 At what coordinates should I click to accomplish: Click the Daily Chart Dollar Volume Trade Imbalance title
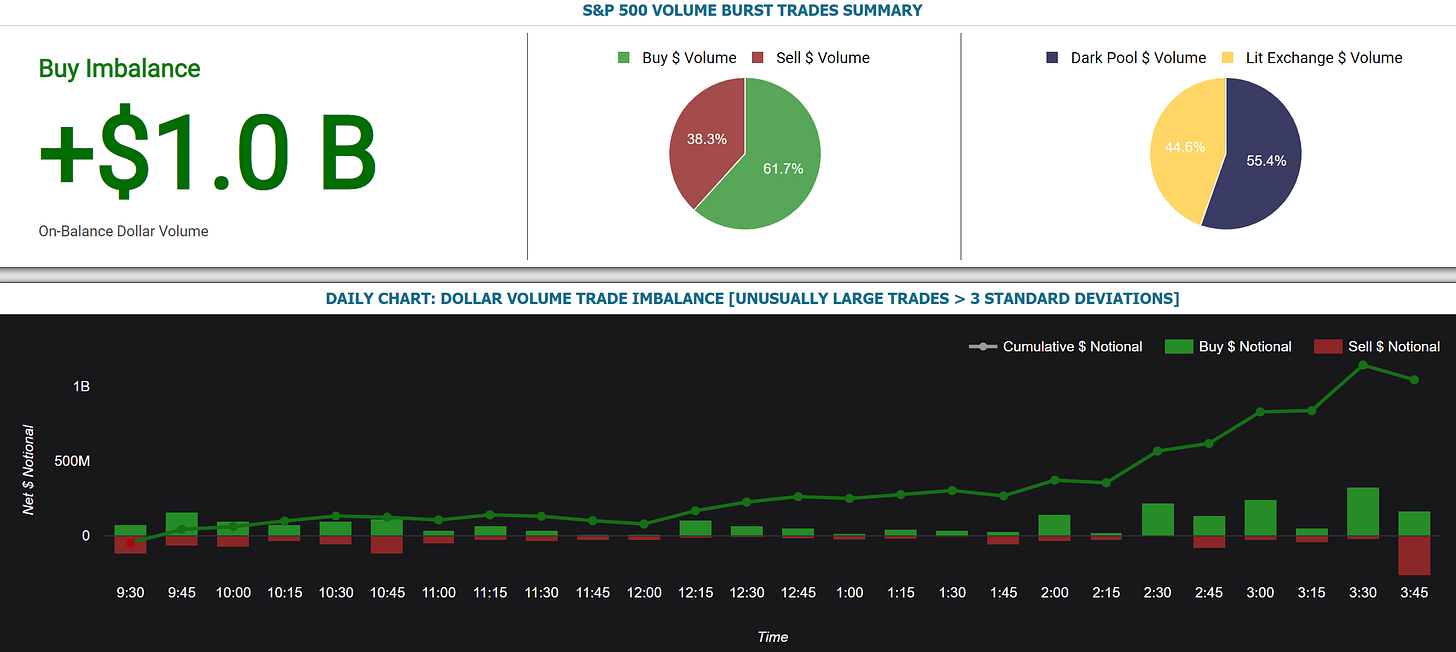(x=752, y=299)
